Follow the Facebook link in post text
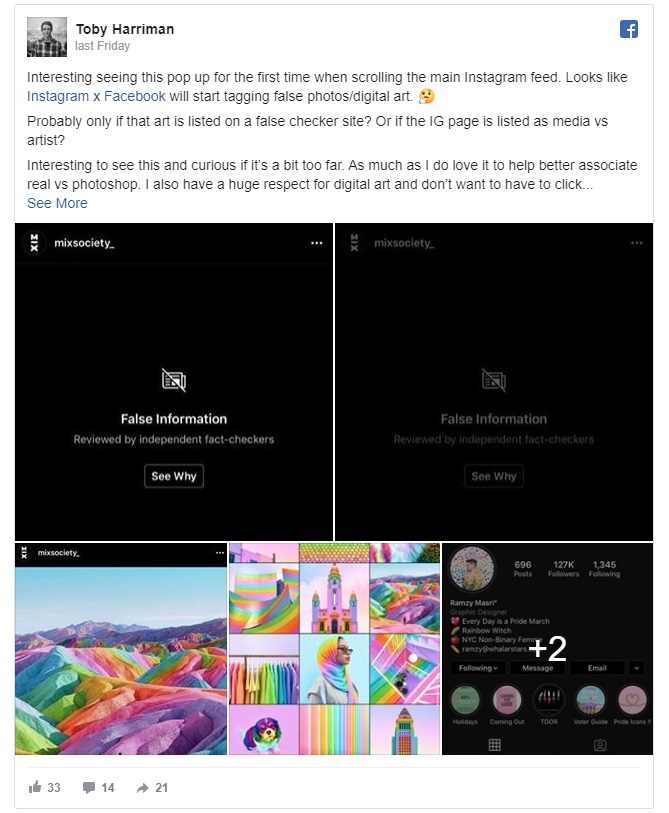 pos(134,96)
